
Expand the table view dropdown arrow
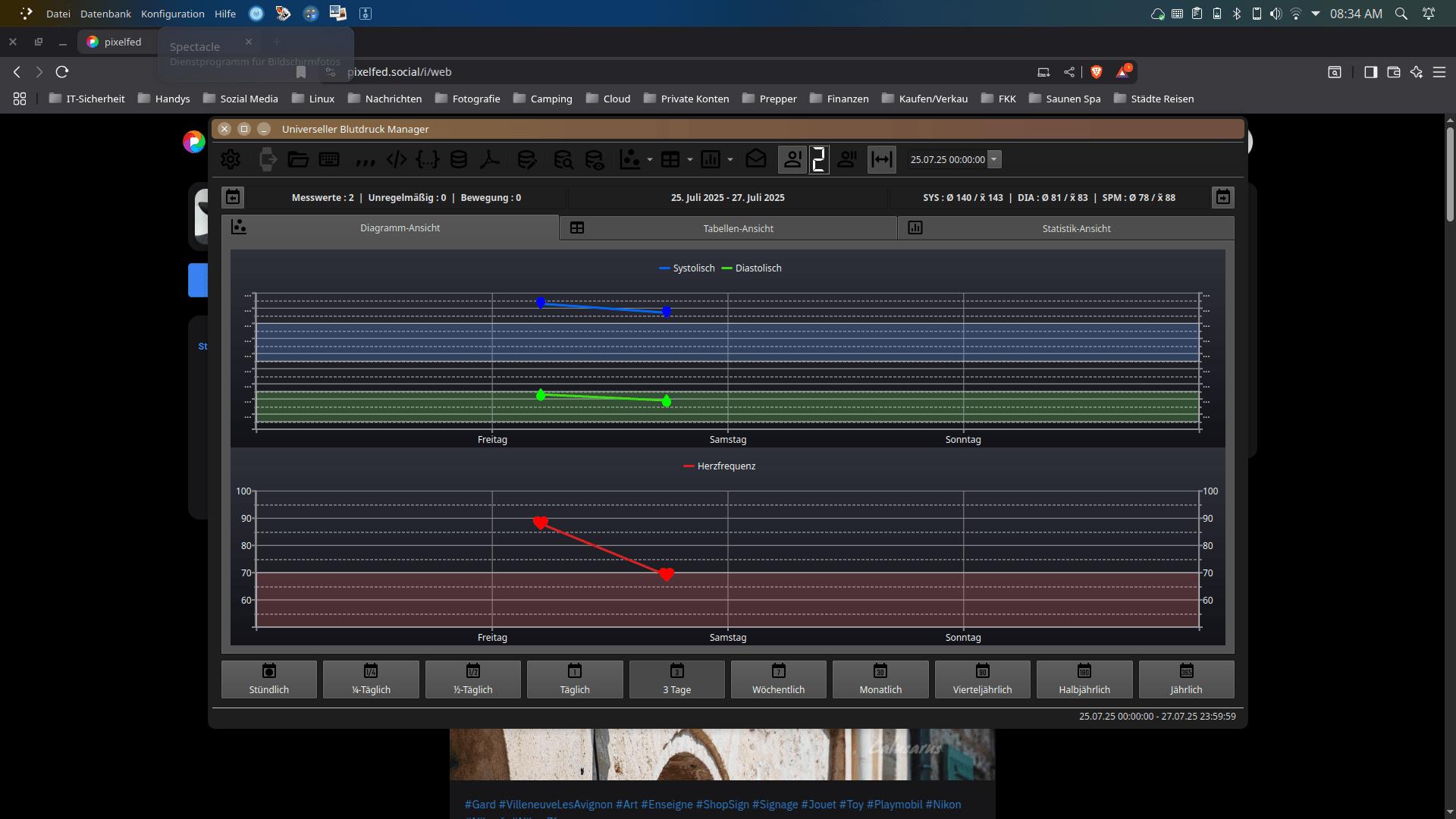coord(690,160)
